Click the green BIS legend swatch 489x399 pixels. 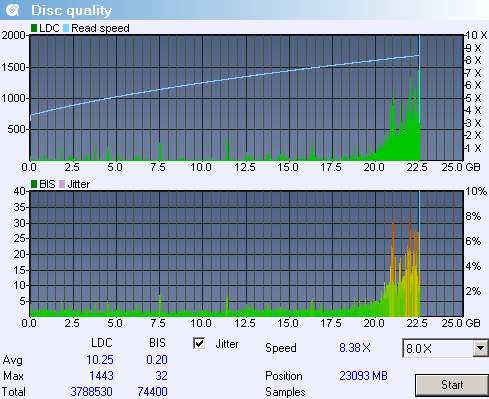[34, 184]
